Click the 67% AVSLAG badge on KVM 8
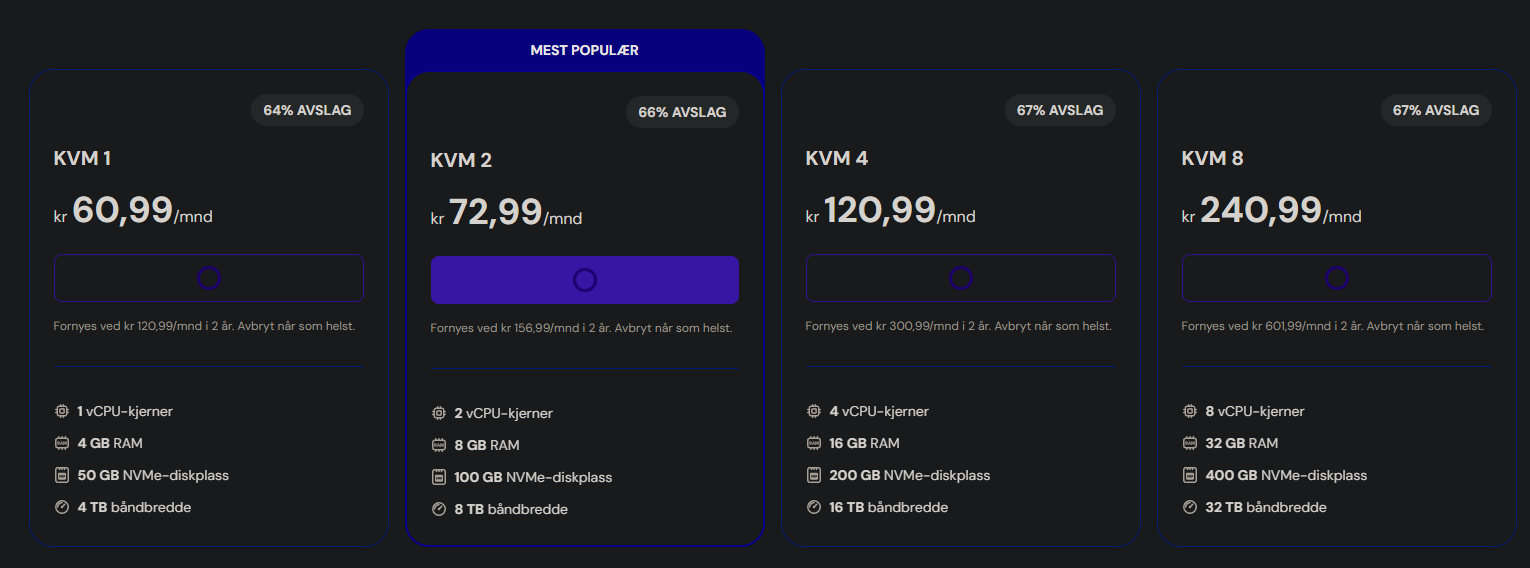Viewport: 1530px width, 568px height. (x=1435, y=110)
